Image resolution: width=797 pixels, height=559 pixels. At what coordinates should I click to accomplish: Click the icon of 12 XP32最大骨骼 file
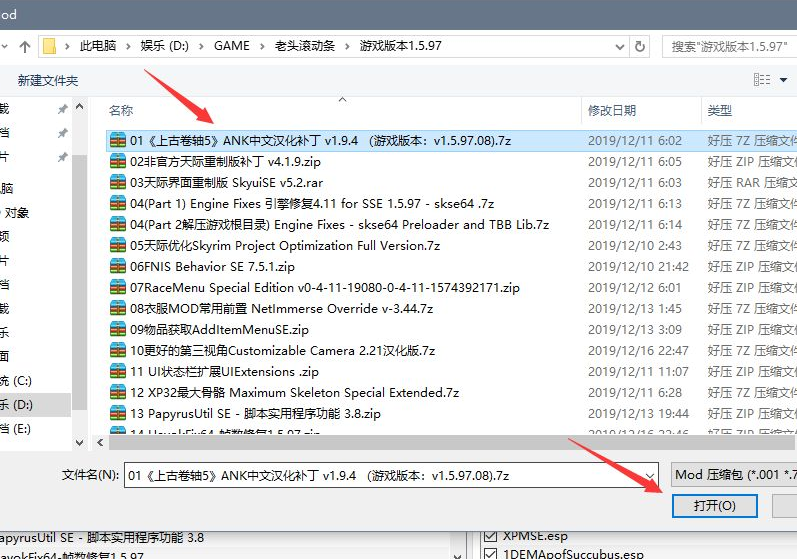[117, 392]
